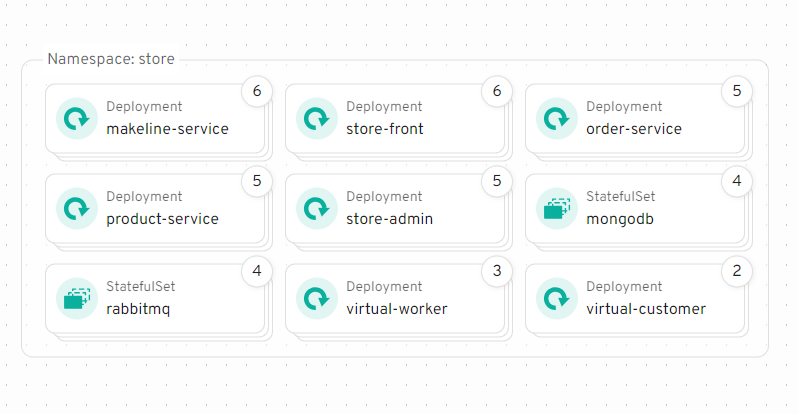
Task: Select the product-service name text
Action: pyautogui.click(x=162, y=219)
